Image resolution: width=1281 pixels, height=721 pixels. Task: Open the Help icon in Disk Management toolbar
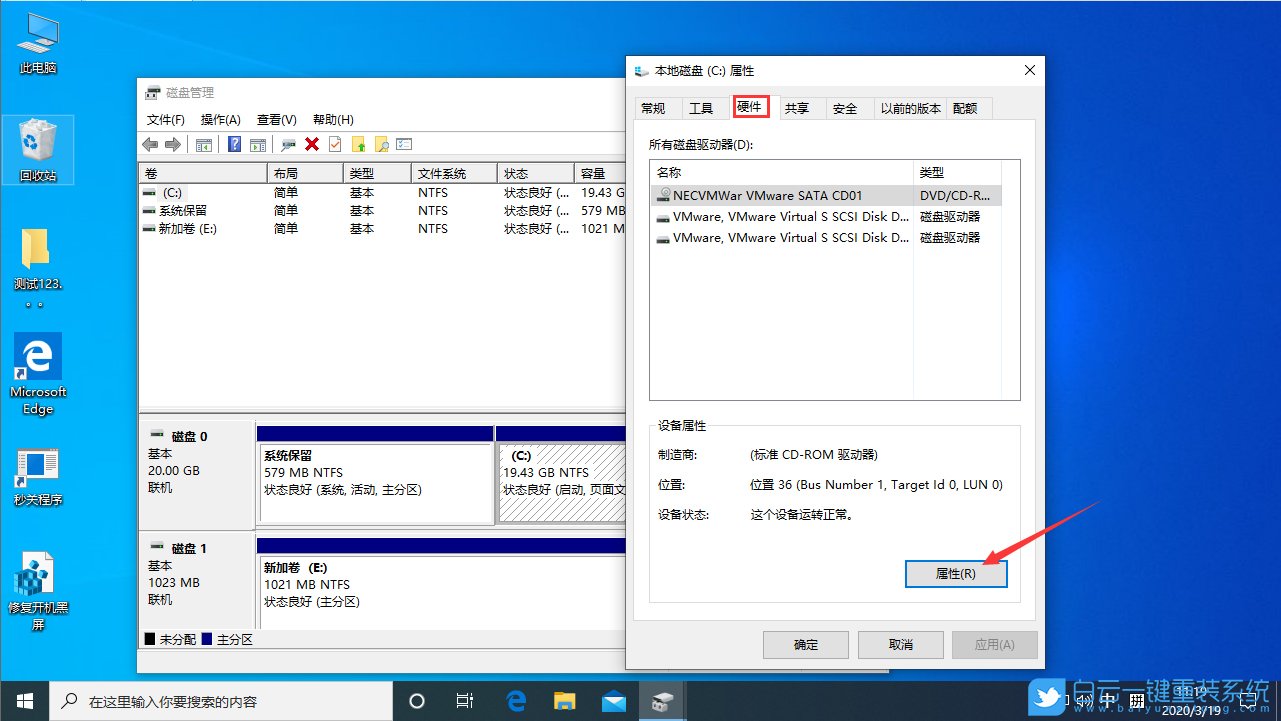pos(234,143)
